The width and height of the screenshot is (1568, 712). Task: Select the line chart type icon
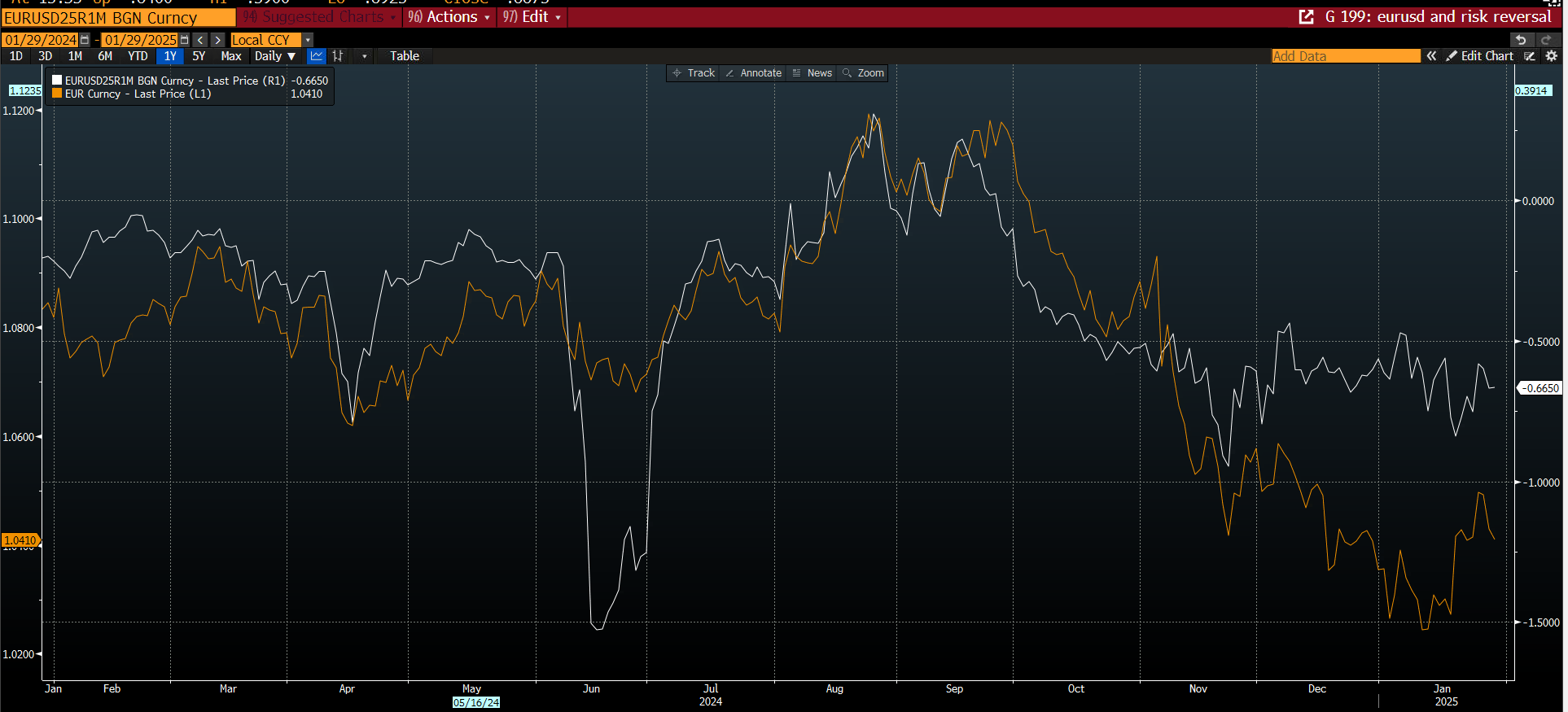click(x=317, y=56)
